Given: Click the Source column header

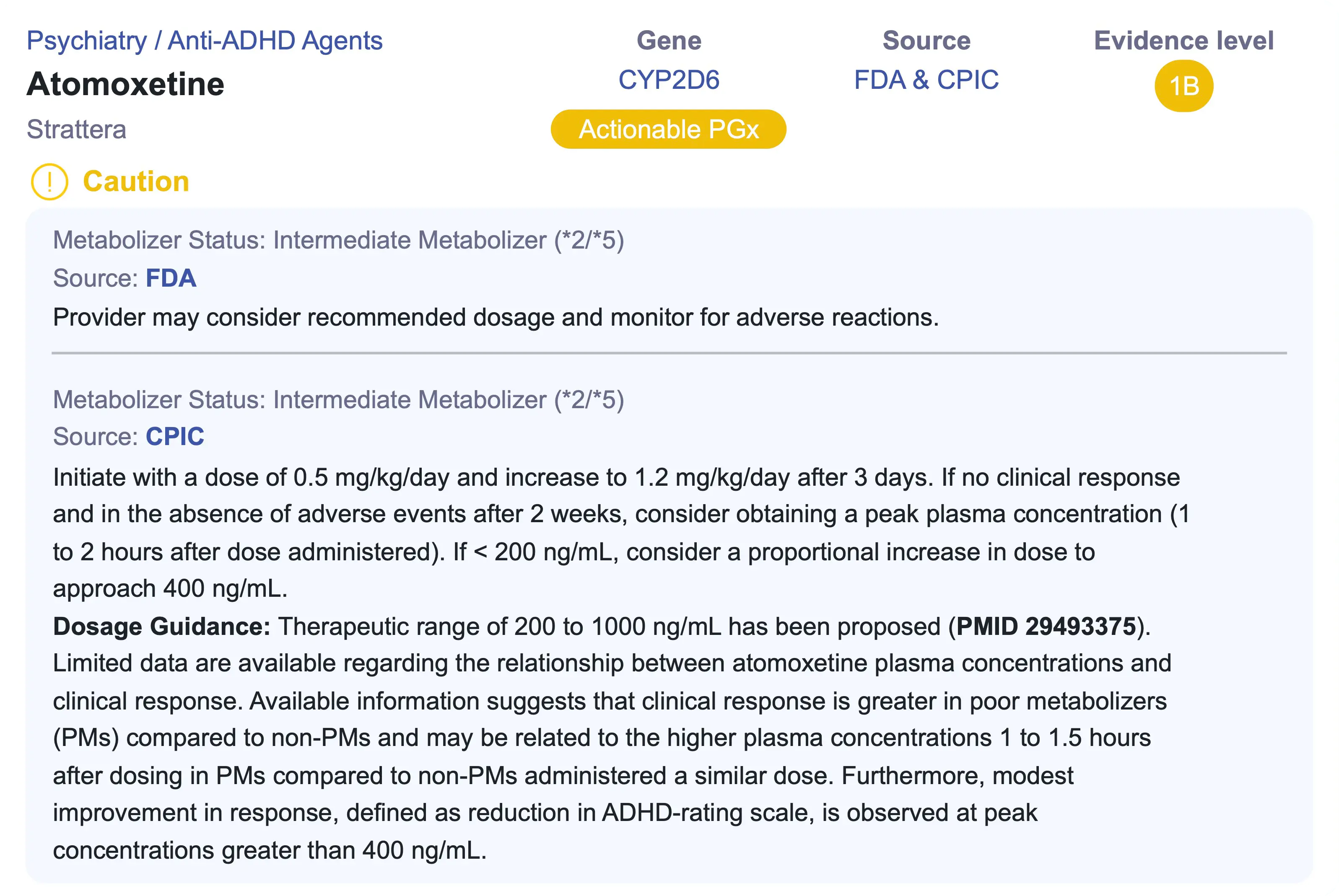Looking at the screenshot, I should pos(926,41).
